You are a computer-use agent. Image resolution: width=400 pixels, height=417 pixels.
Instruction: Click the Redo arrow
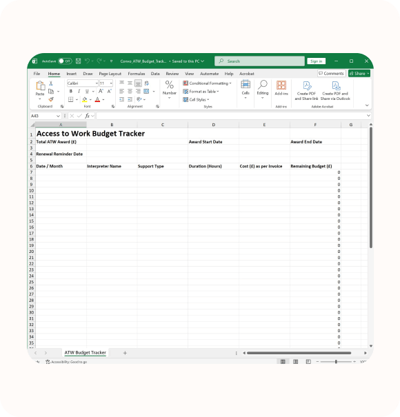click(99, 61)
